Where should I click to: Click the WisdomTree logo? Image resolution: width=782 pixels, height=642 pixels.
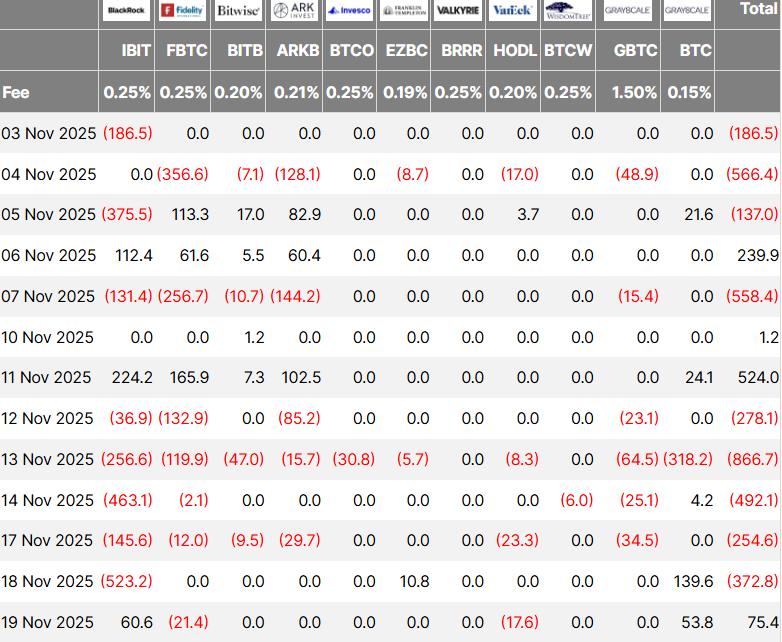tap(567, 11)
